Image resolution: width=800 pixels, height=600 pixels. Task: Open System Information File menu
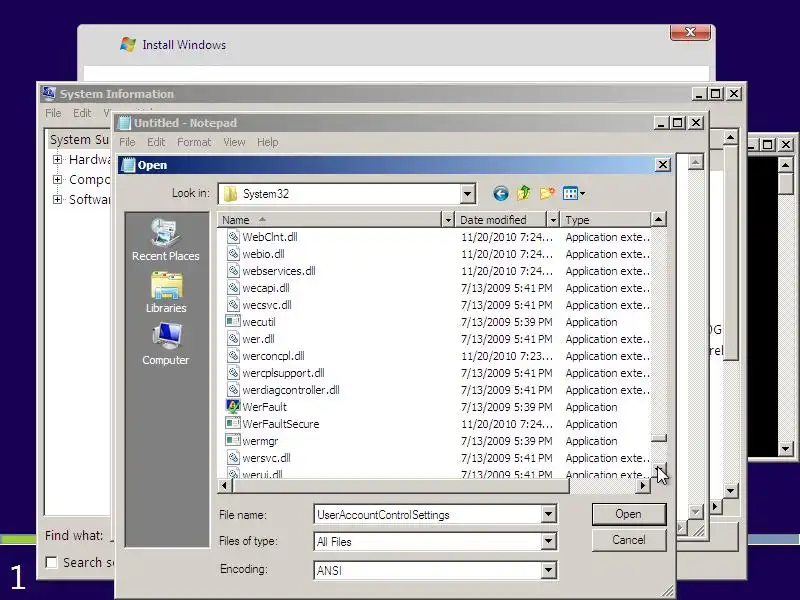53,113
